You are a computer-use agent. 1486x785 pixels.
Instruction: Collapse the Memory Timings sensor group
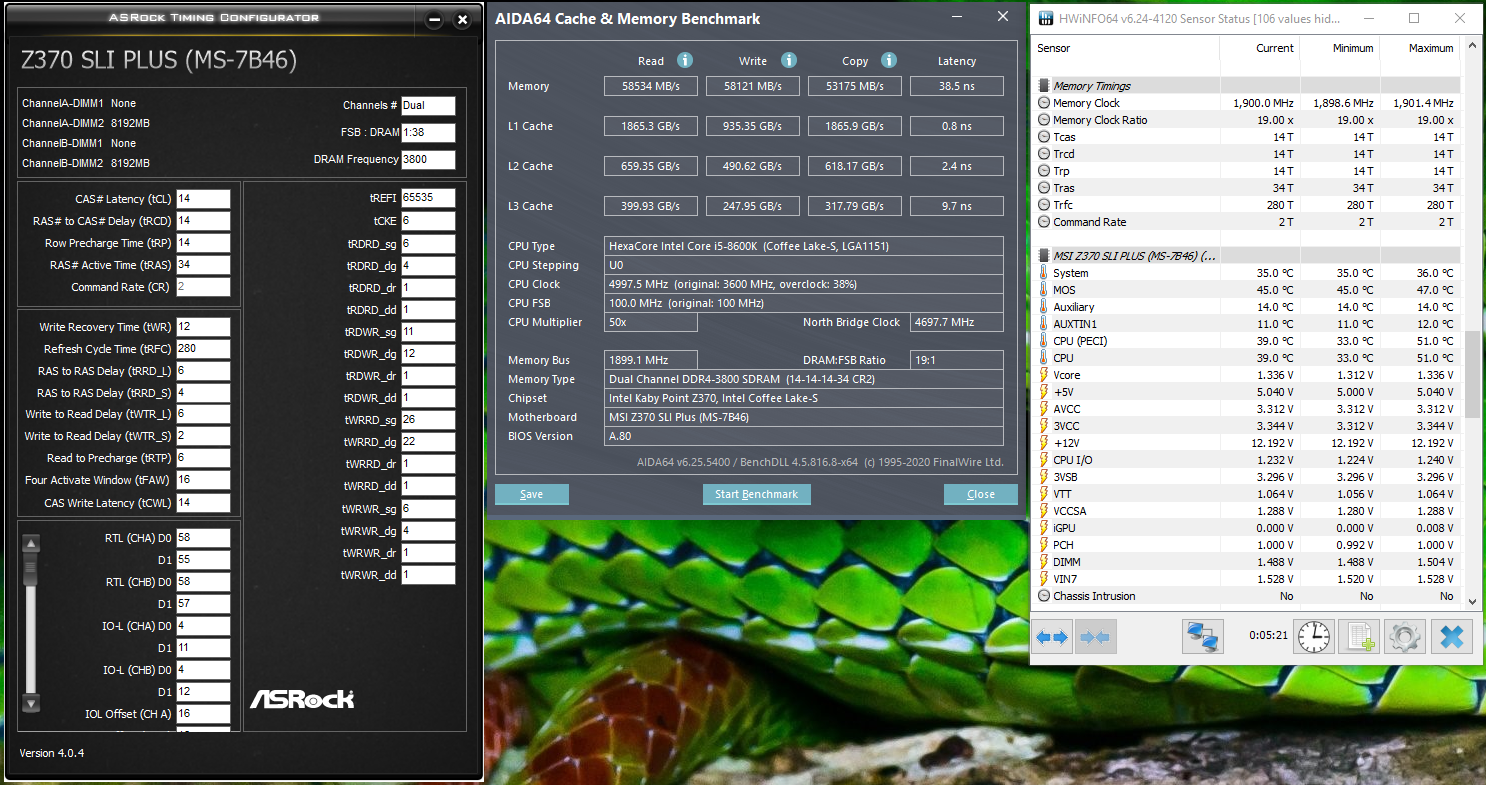tap(1044, 86)
